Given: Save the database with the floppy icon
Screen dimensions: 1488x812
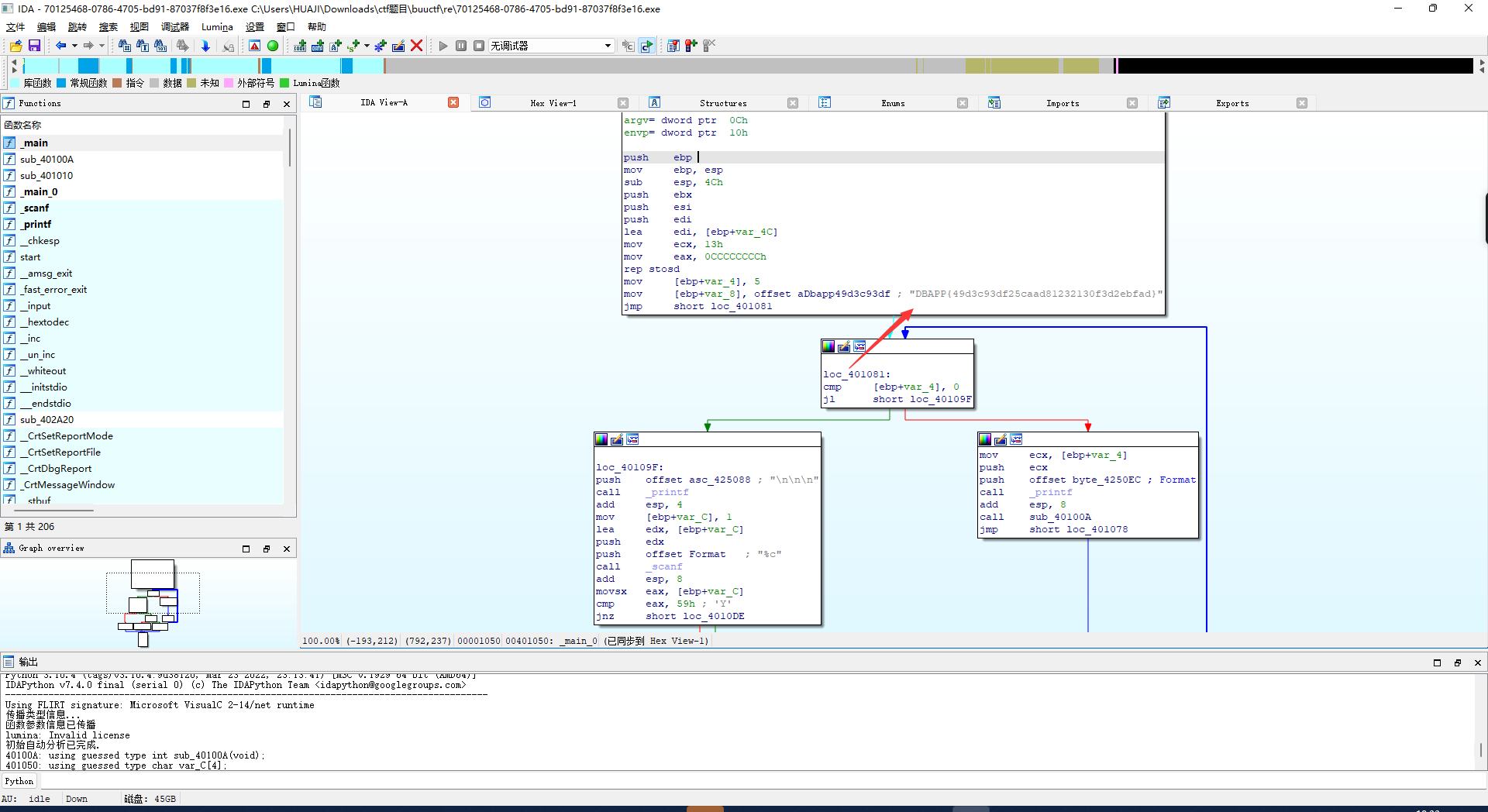Looking at the screenshot, I should point(34,46).
